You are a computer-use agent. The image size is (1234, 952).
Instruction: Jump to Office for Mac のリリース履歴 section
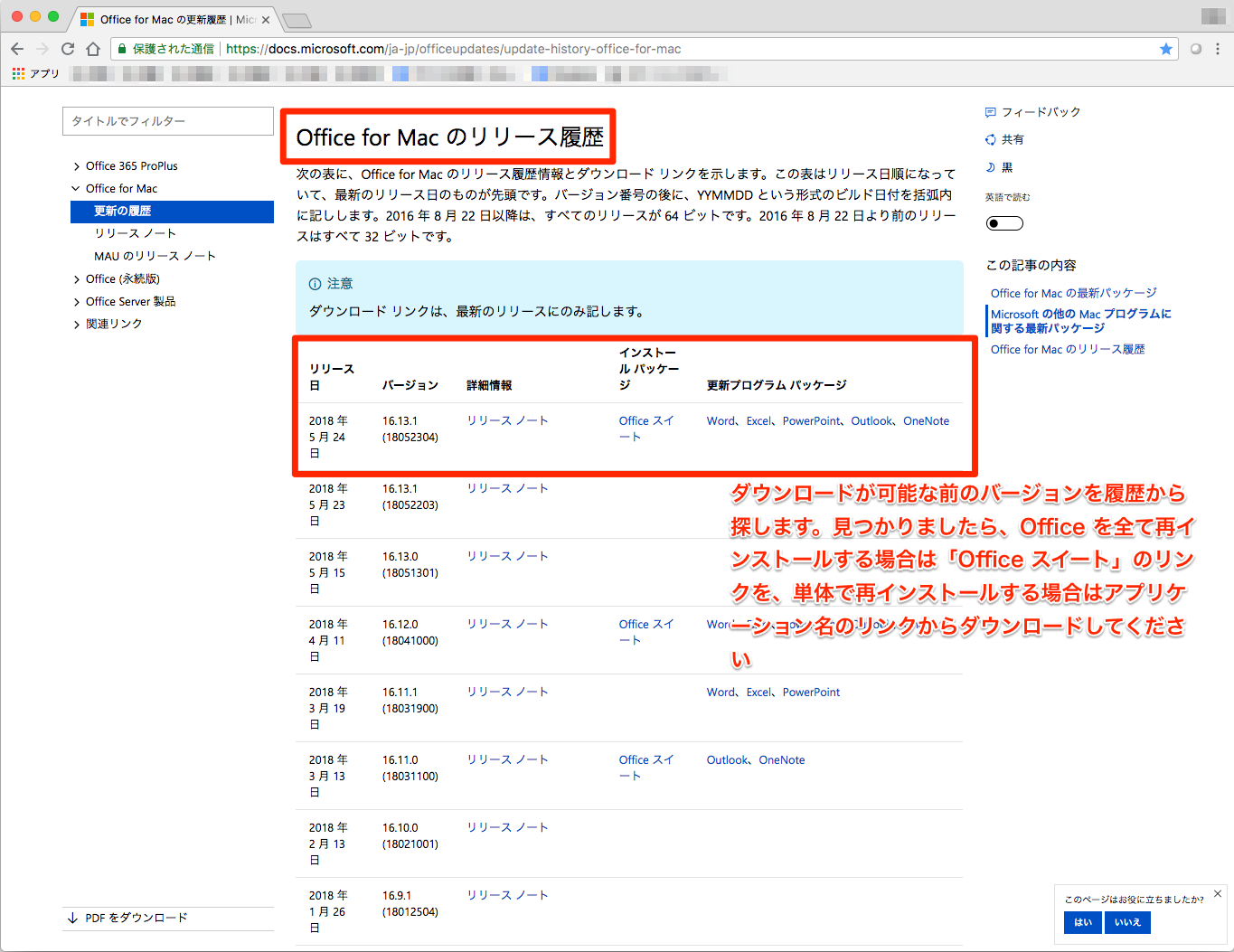1068,349
